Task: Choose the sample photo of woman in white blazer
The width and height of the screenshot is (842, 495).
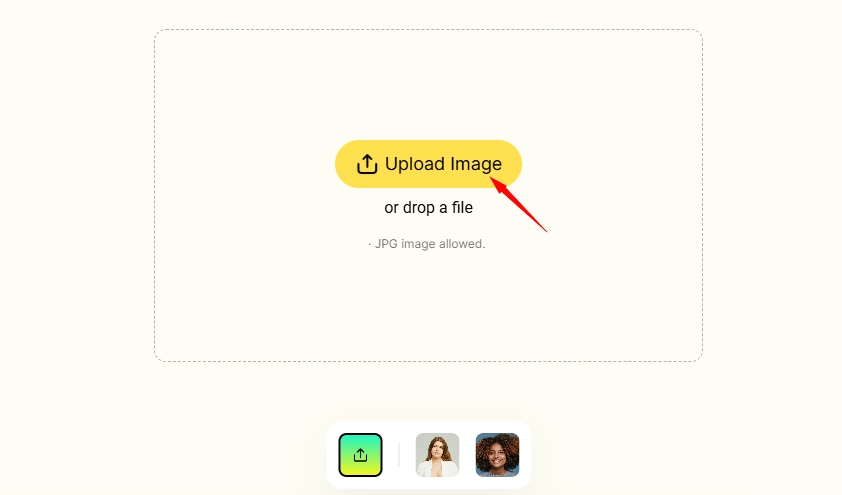Action: click(437, 455)
